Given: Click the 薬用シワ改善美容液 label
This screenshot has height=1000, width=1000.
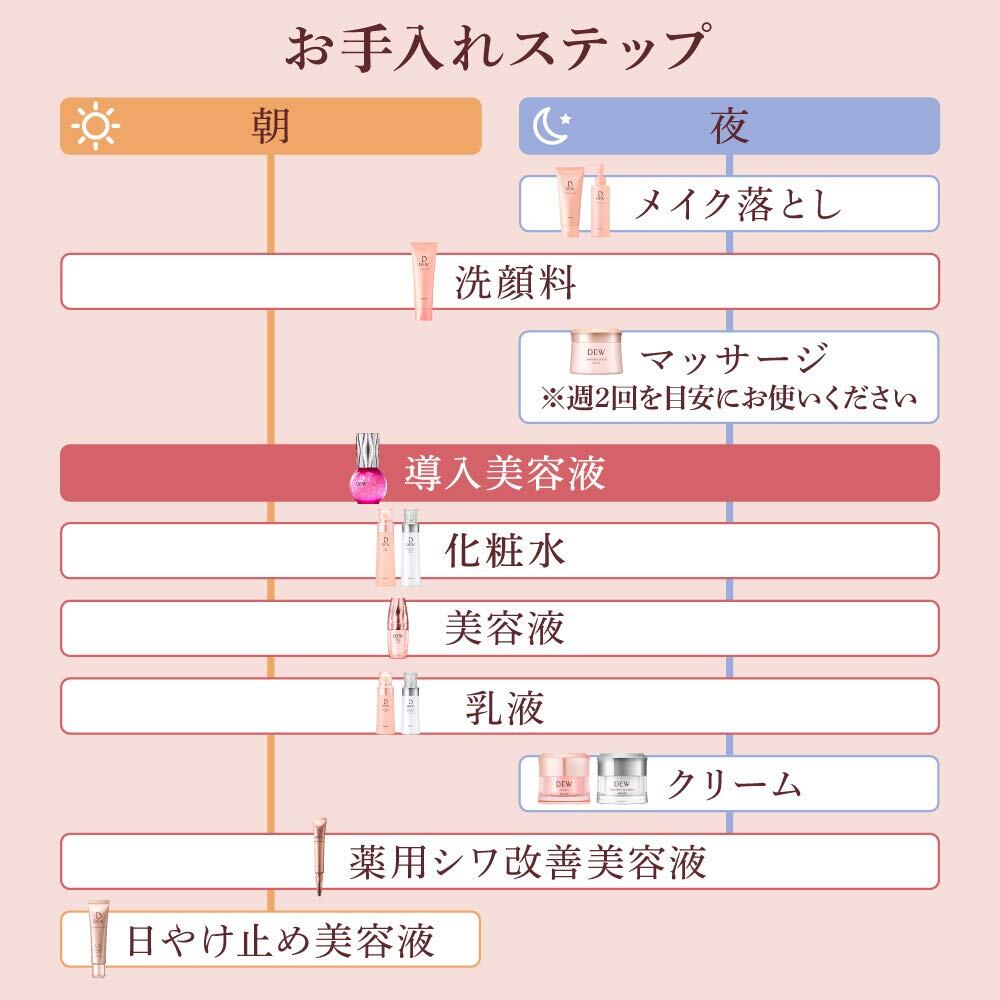Looking at the screenshot, I should 528,861.
